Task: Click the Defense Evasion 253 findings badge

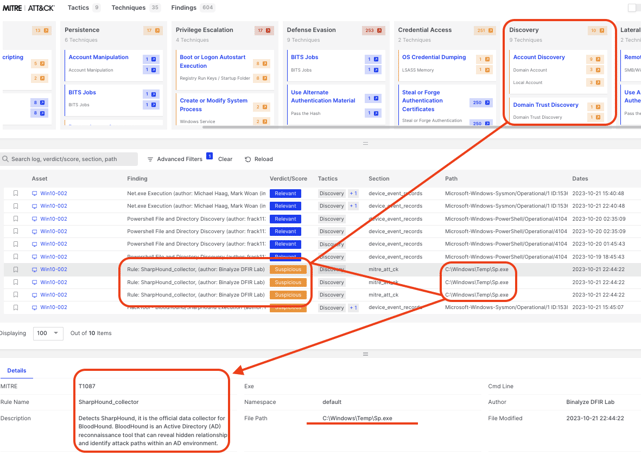Action: coord(373,30)
